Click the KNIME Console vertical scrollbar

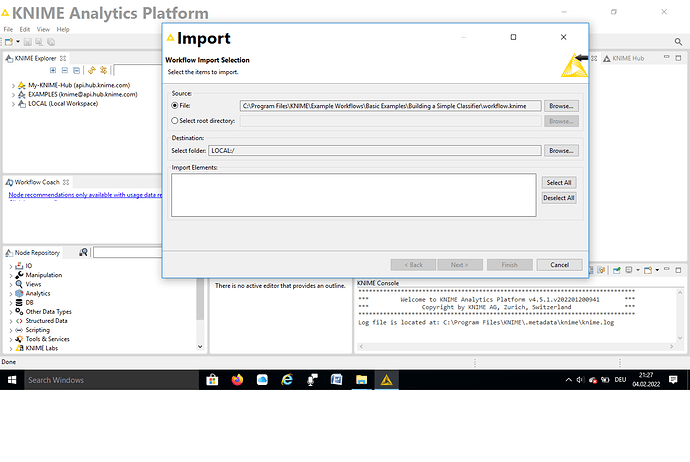click(680, 315)
